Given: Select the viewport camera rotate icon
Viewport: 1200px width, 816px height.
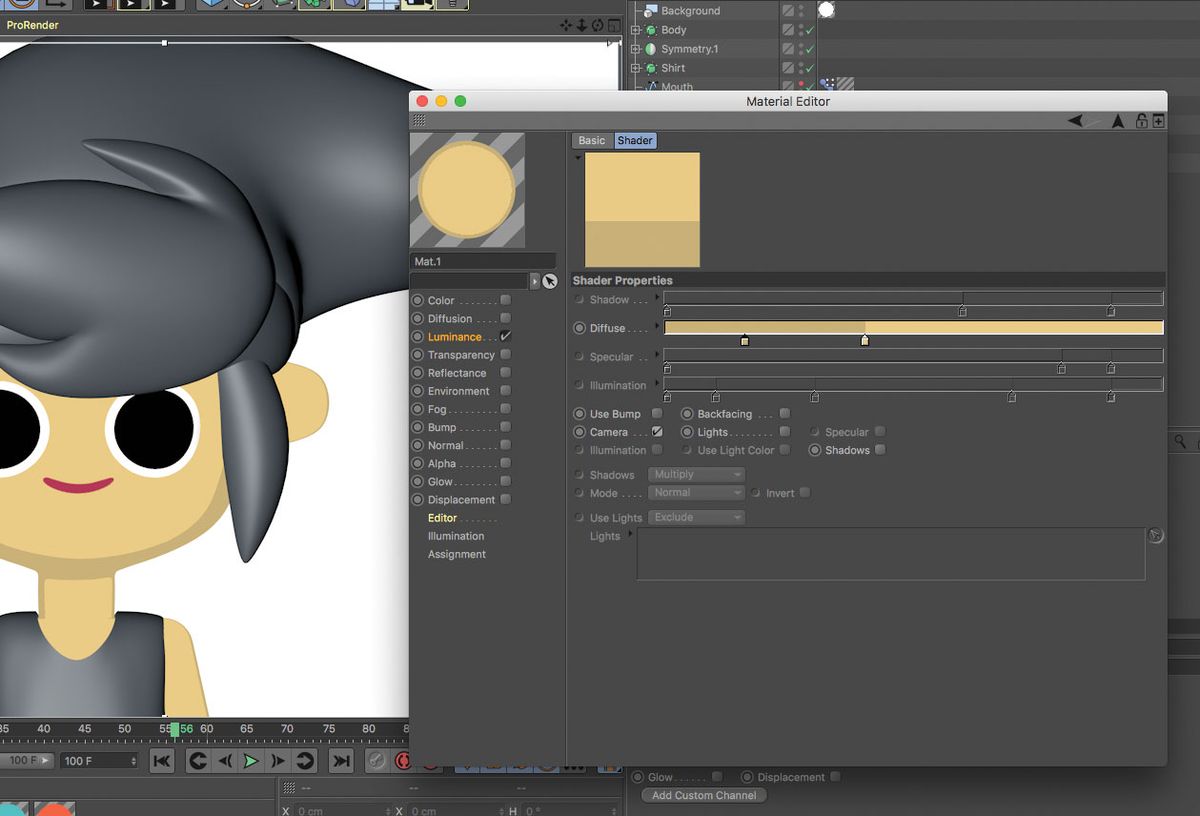Looking at the screenshot, I should pos(596,25).
